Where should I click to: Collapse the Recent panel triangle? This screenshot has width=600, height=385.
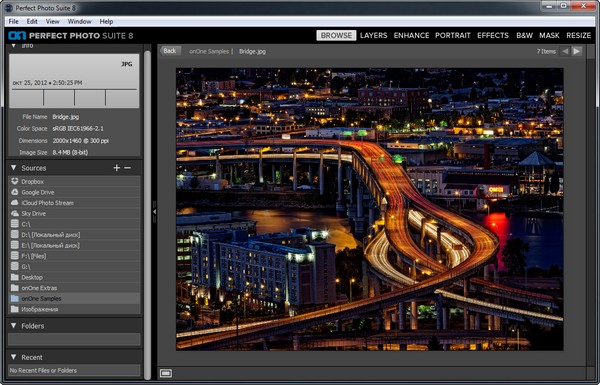coord(14,357)
